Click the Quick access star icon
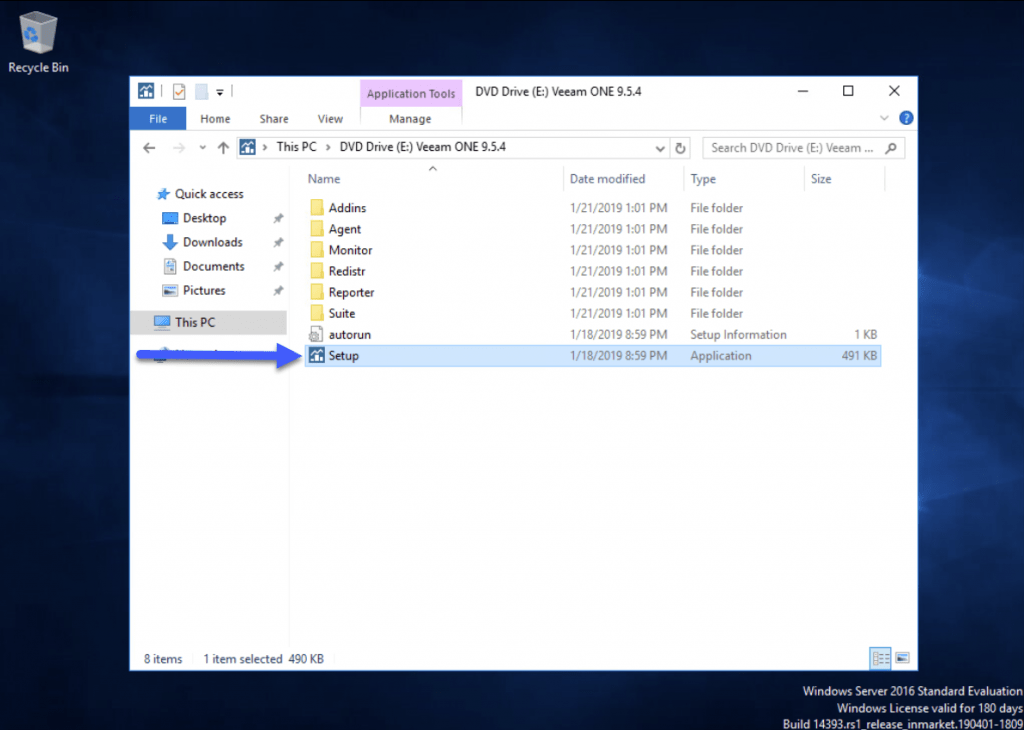 click(x=163, y=194)
